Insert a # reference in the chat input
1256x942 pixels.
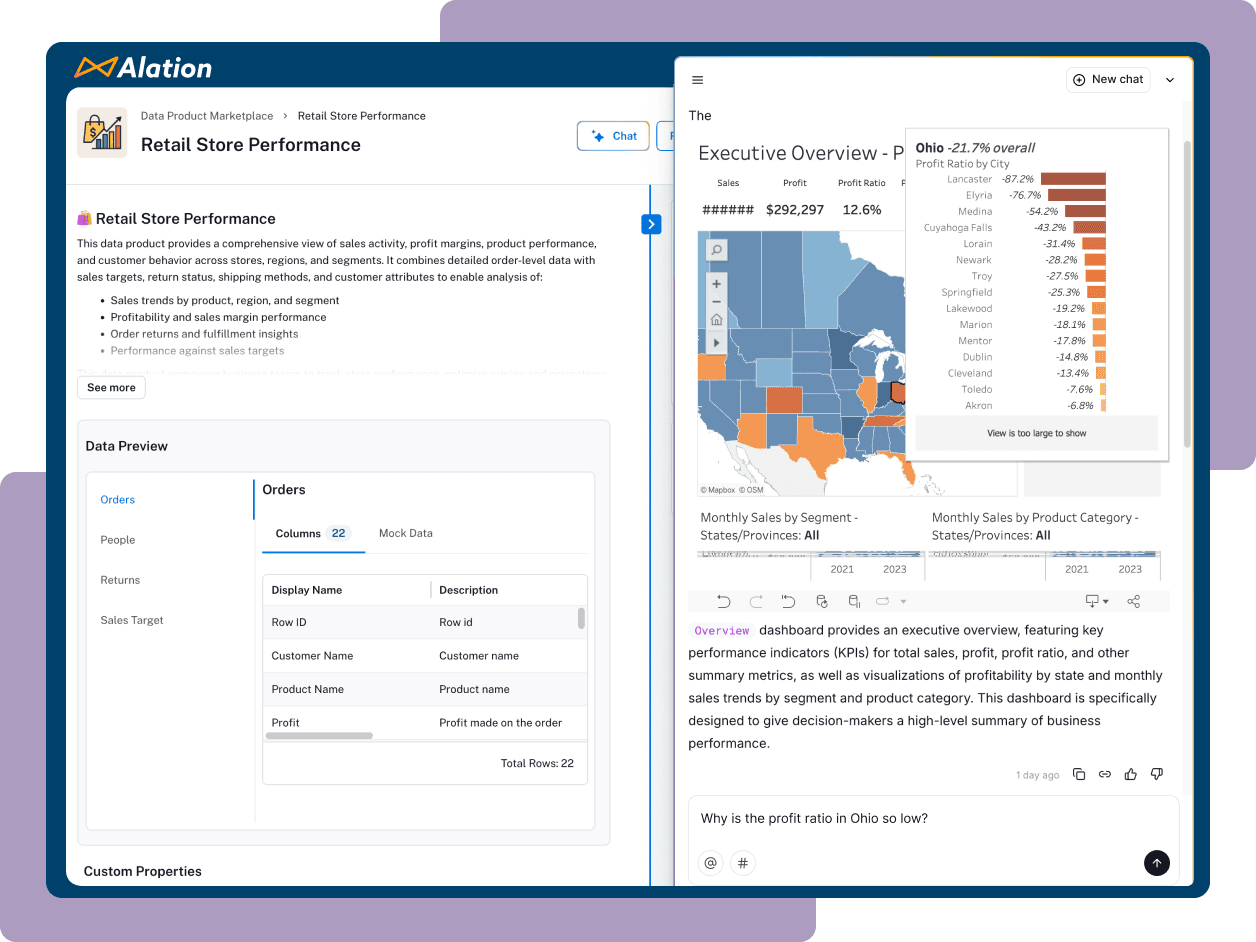click(x=743, y=863)
